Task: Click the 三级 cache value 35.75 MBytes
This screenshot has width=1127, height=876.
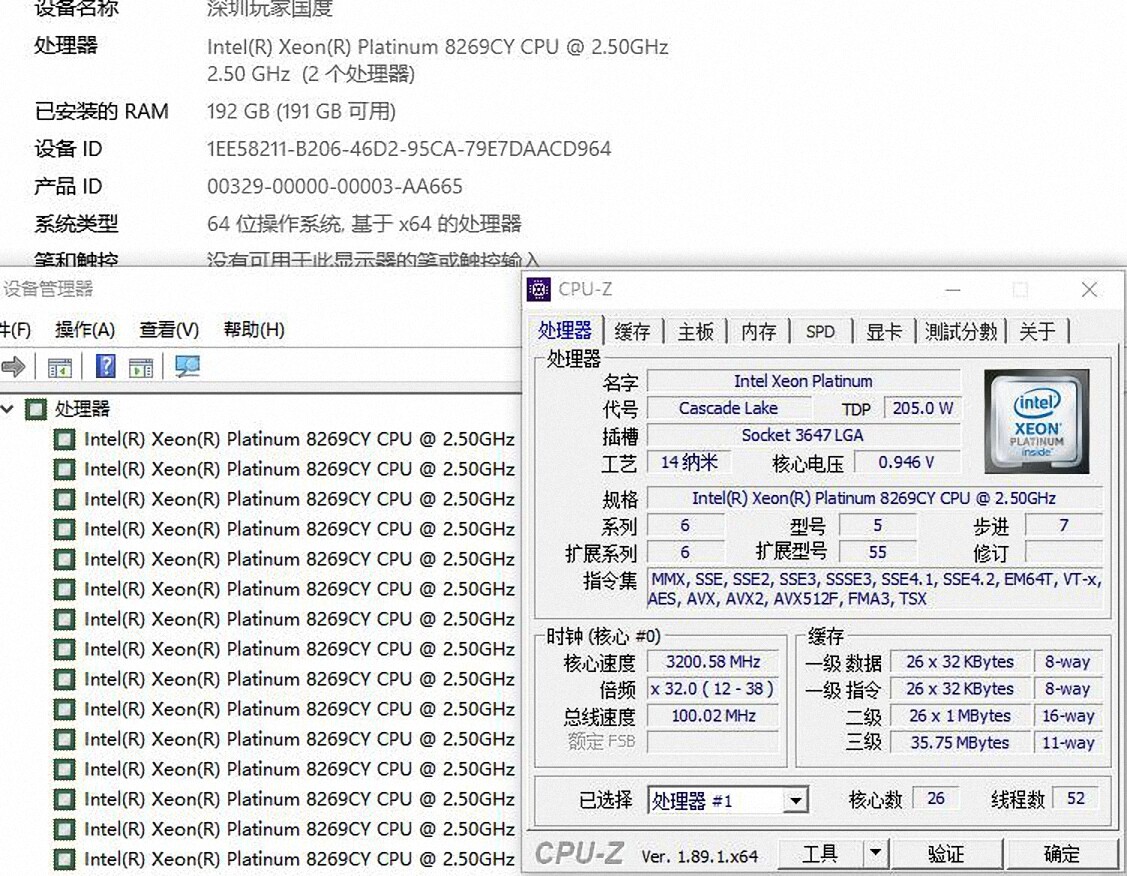Action: pos(960,742)
